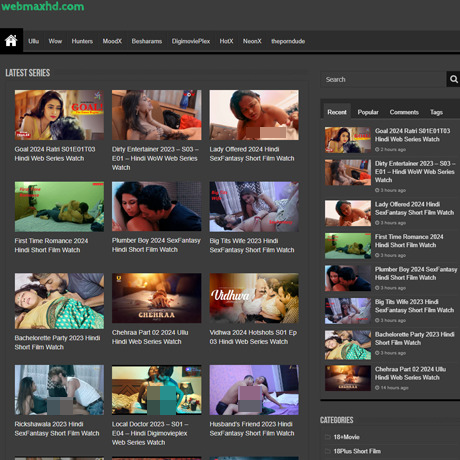Open First Time Romance 2024 title in Latest Series

click(x=51, y=245)
